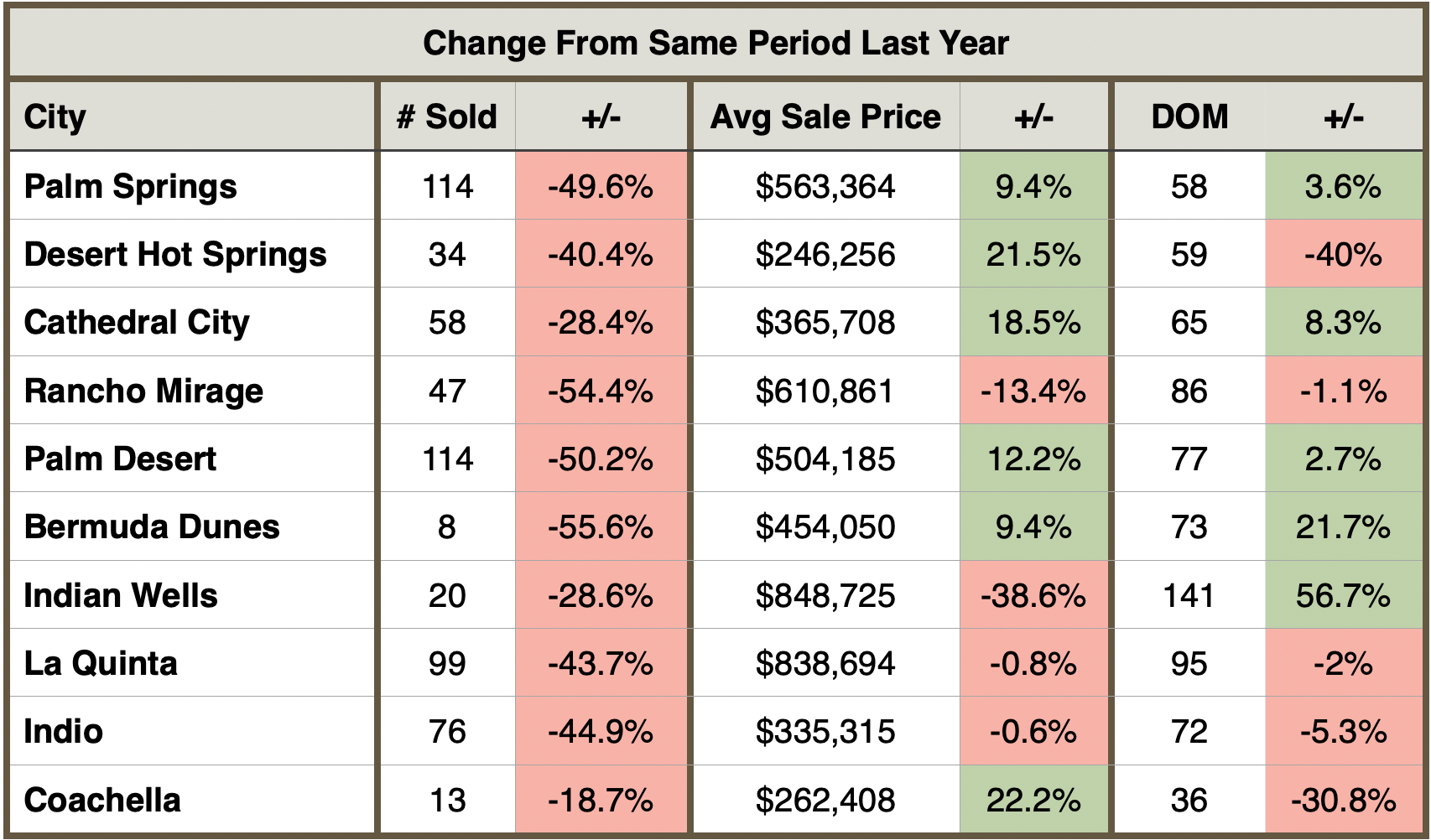The image size is (1431, 840).
Task: Select the Indio average price $335,315
Action: [x=825, y=732]
